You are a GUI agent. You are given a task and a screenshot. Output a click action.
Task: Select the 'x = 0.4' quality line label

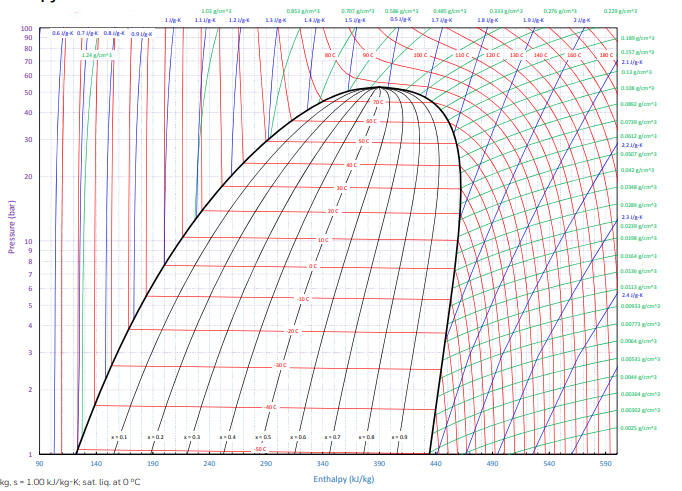[x=227, y=437]
